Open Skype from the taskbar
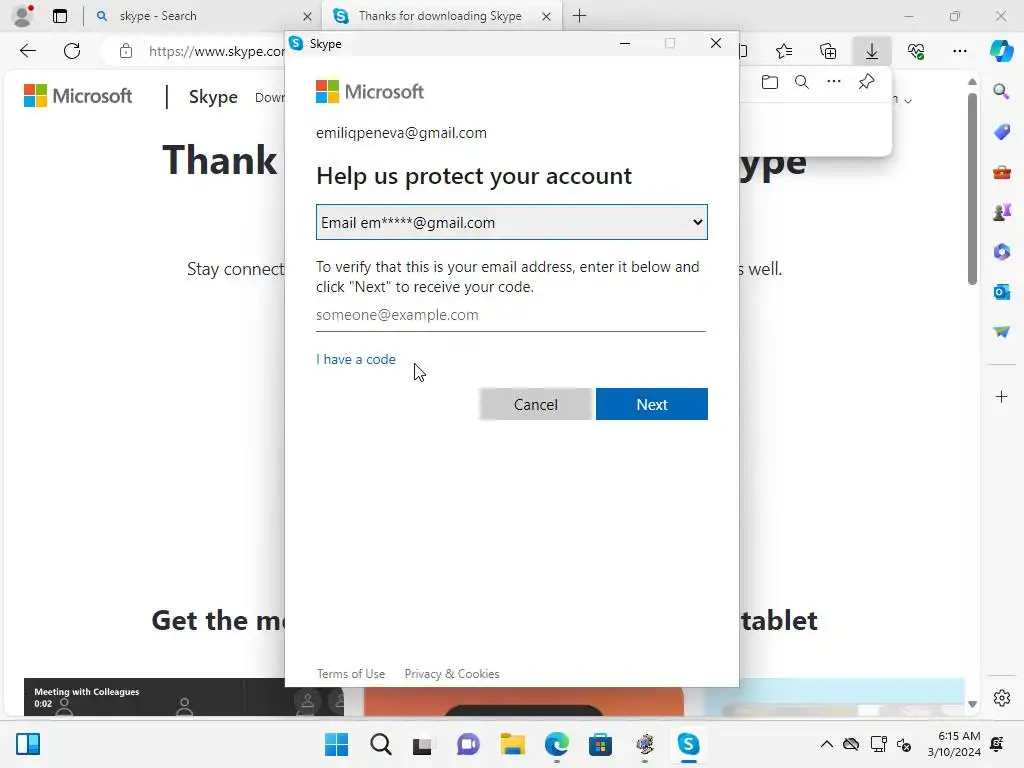This screenshot has height=768, width=1024. tap(688, 744)
